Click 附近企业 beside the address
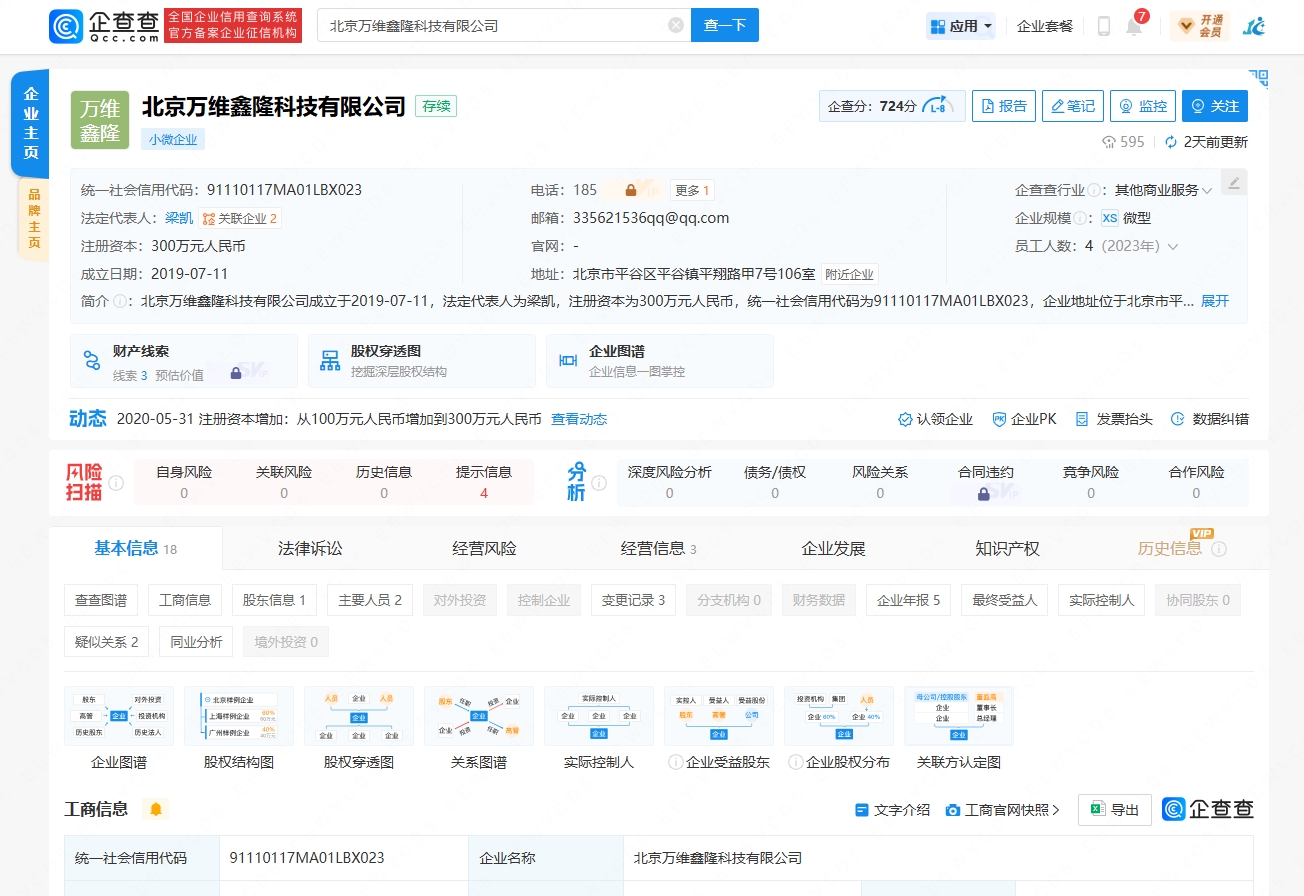Viewport: 1304px width, 896px height. click(x=849, y=274)
